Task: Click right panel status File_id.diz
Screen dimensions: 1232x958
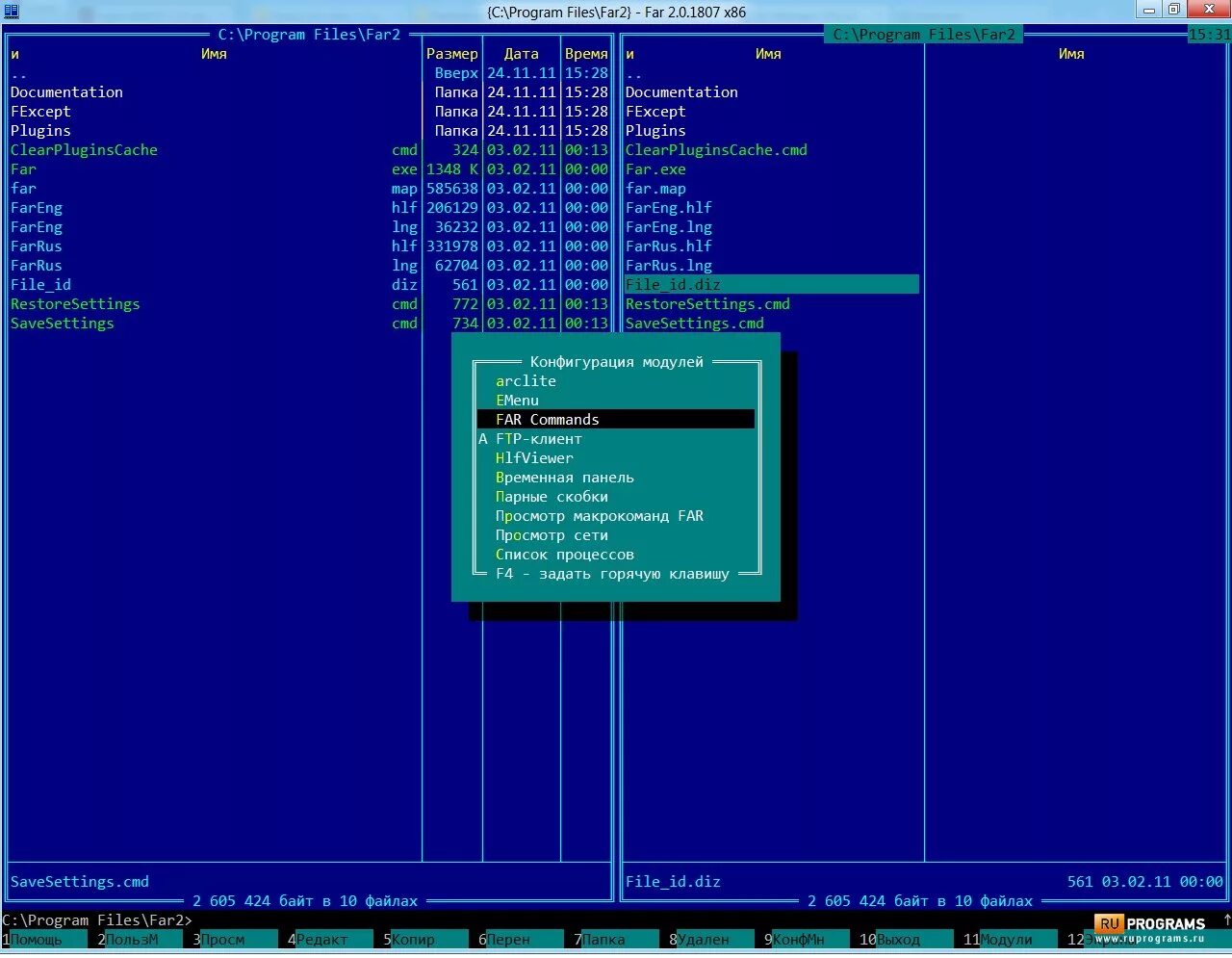Action: tap(673, 882)
